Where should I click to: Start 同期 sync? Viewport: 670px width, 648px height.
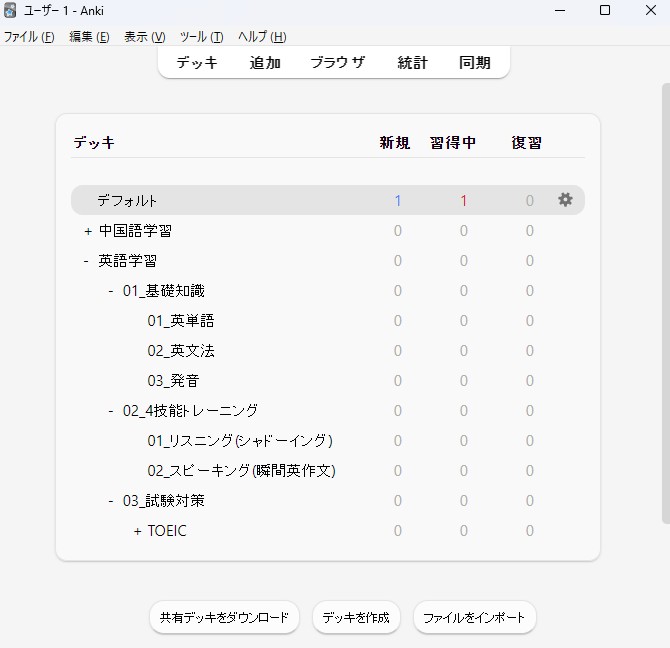coord(475,63)
